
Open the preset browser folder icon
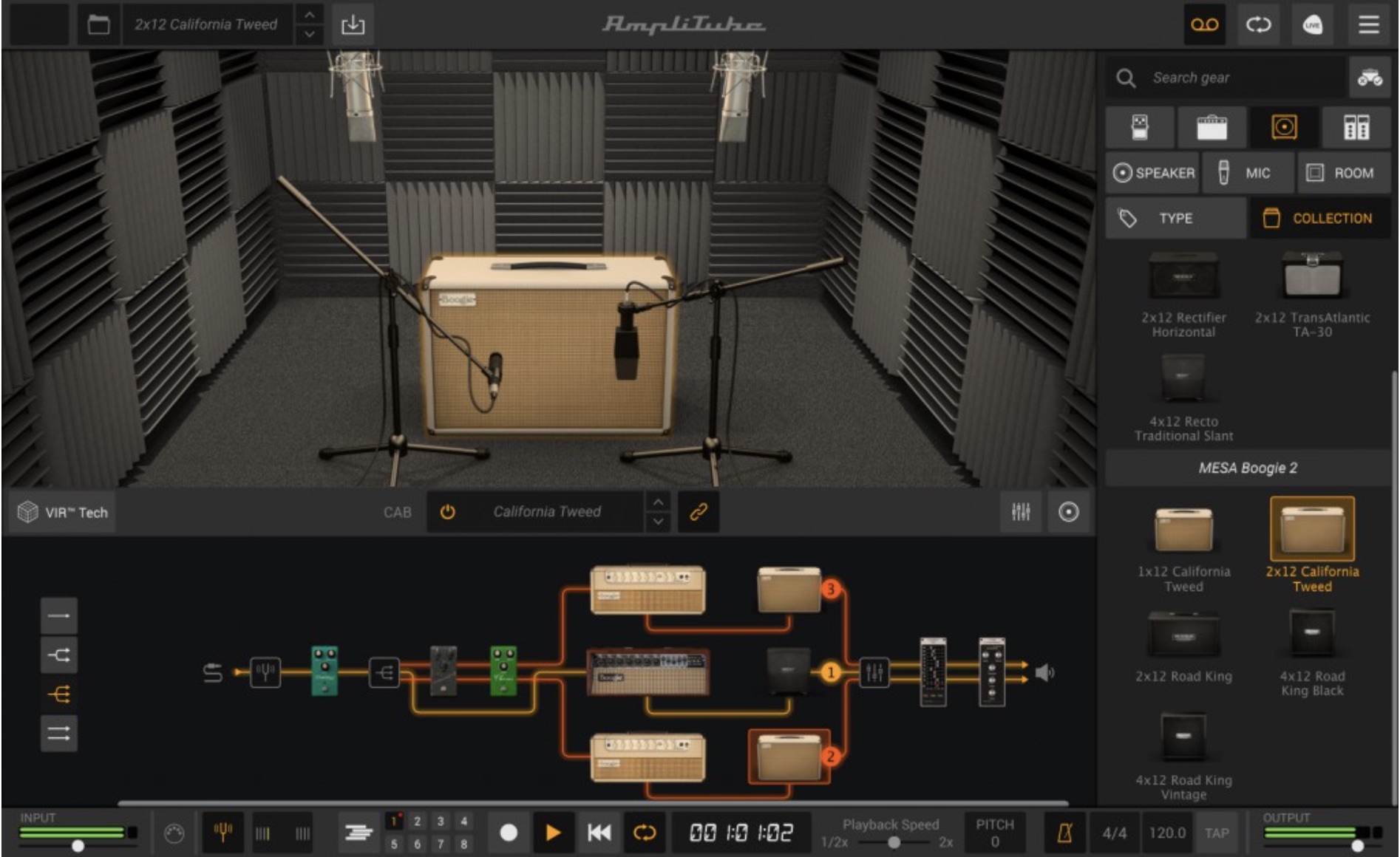coord(98,24)
